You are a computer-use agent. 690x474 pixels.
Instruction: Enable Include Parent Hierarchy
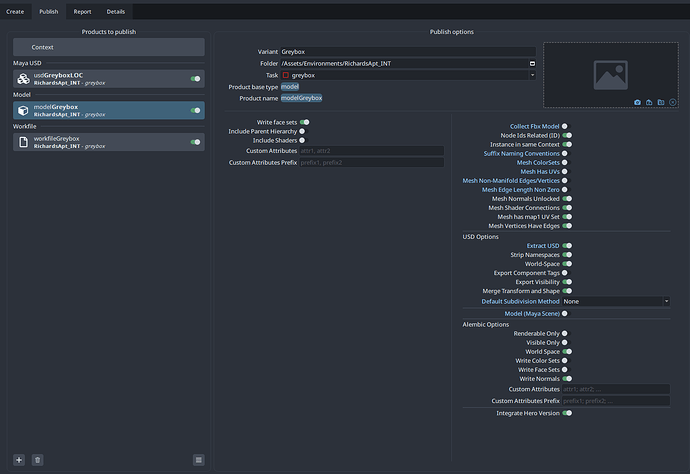pyautogui.click(x=302, y=131)
